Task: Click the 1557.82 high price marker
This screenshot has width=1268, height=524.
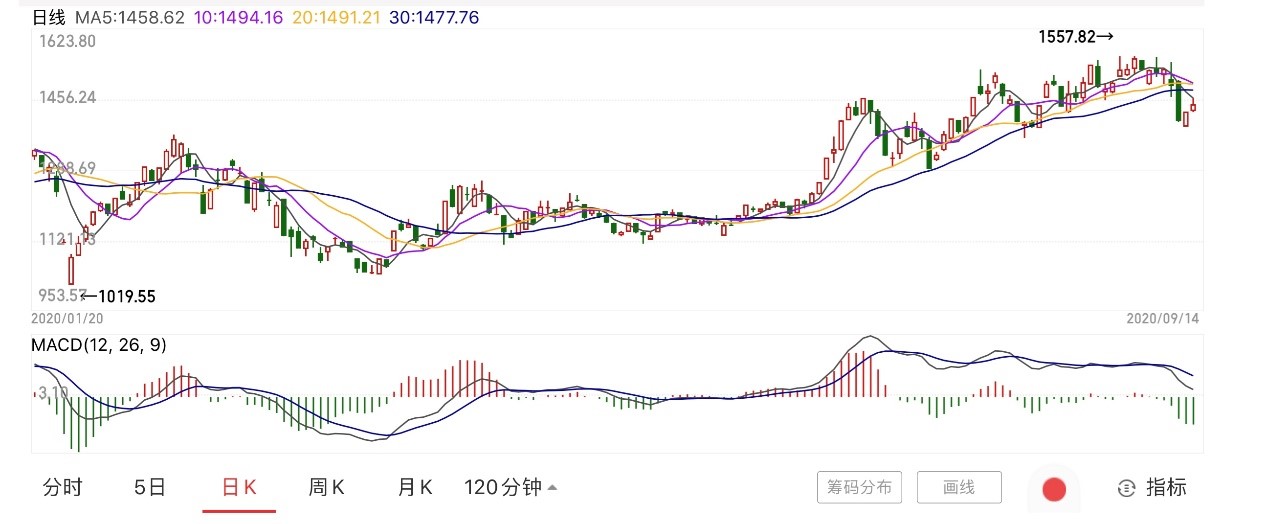Action: point(1076,37)
